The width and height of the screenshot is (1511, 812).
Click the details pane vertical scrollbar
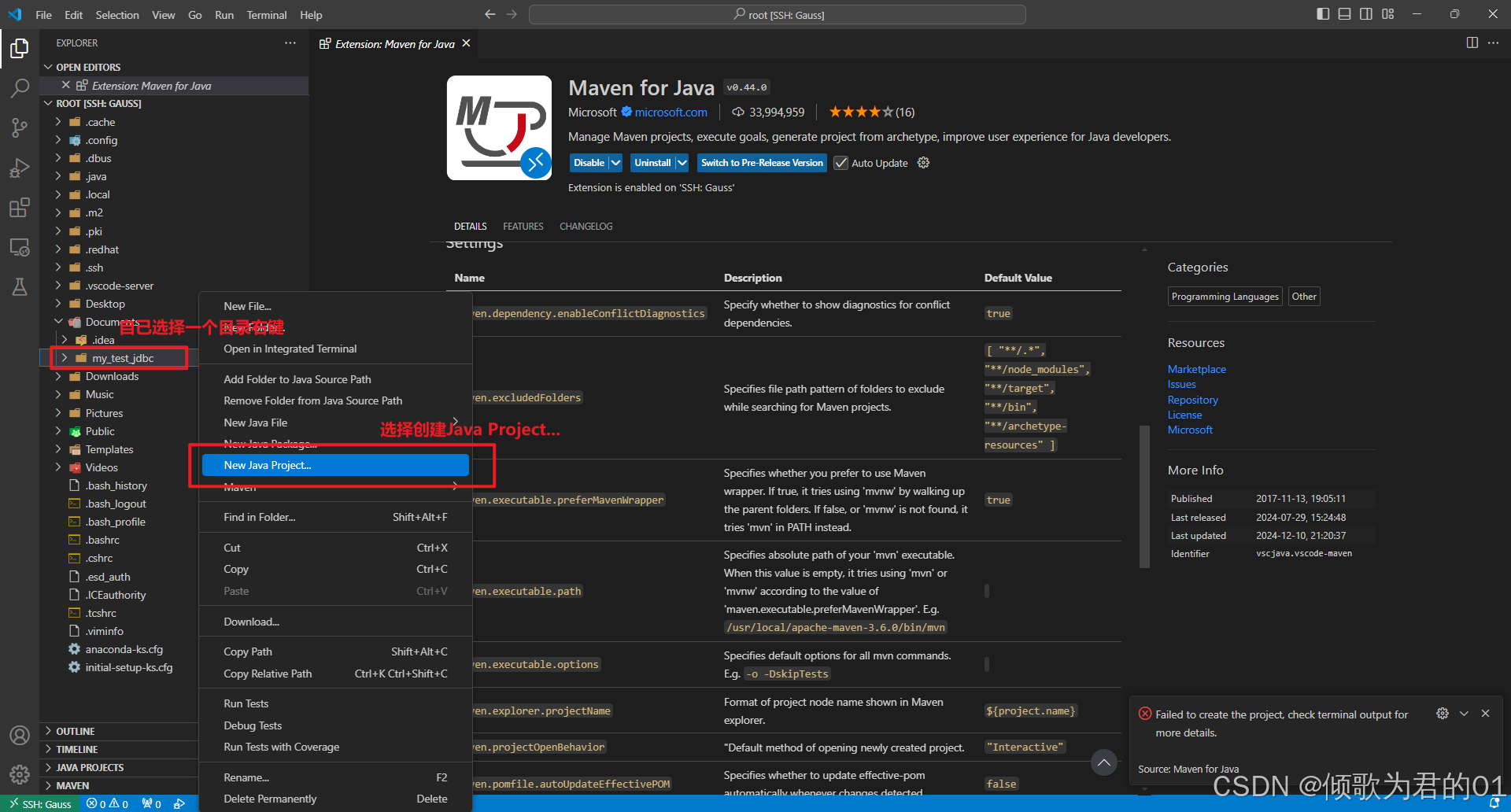(x=1144, y=496)
